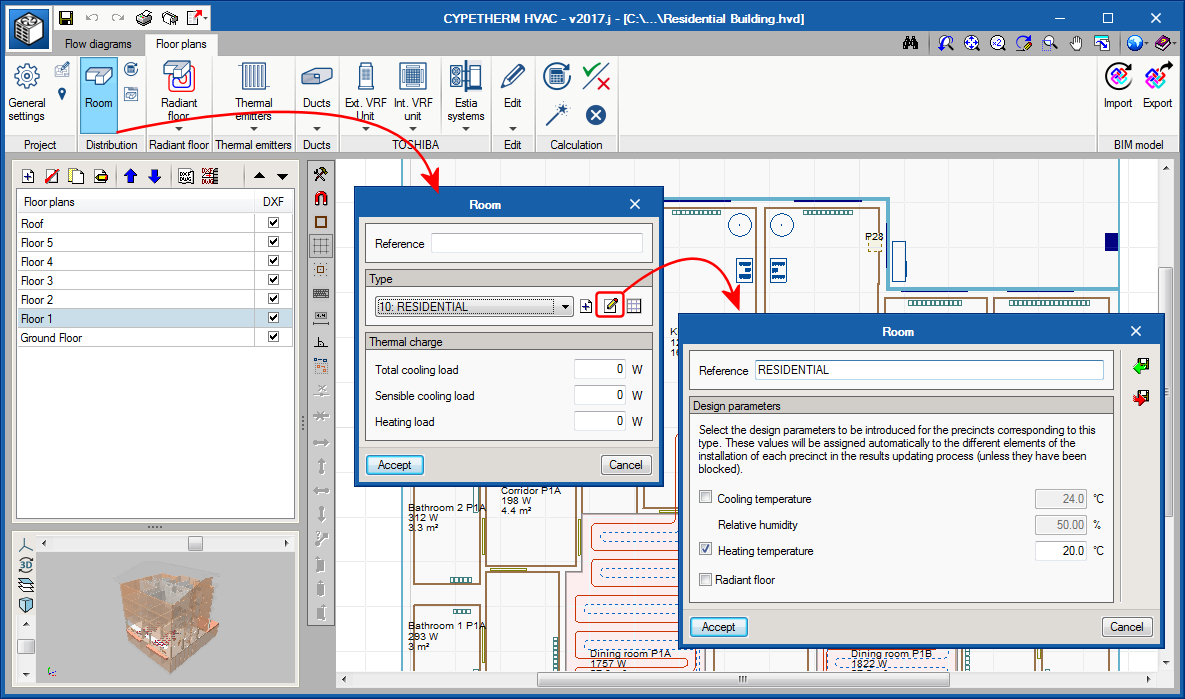
Task: Enable the Cooling temperature checkbox
Action: click(x=706, y=498)
